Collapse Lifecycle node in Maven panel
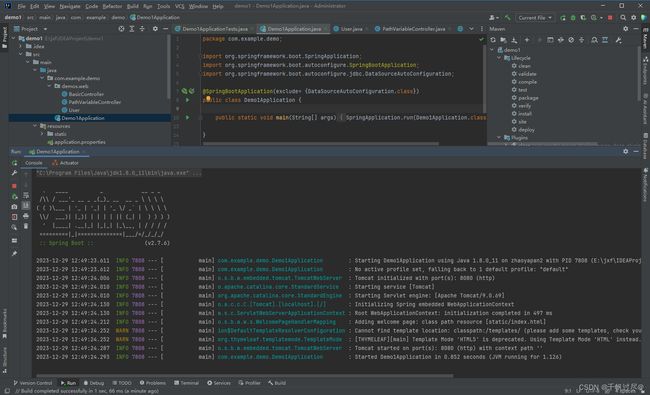Screen dimensions: 650x395 click(499, 58)
